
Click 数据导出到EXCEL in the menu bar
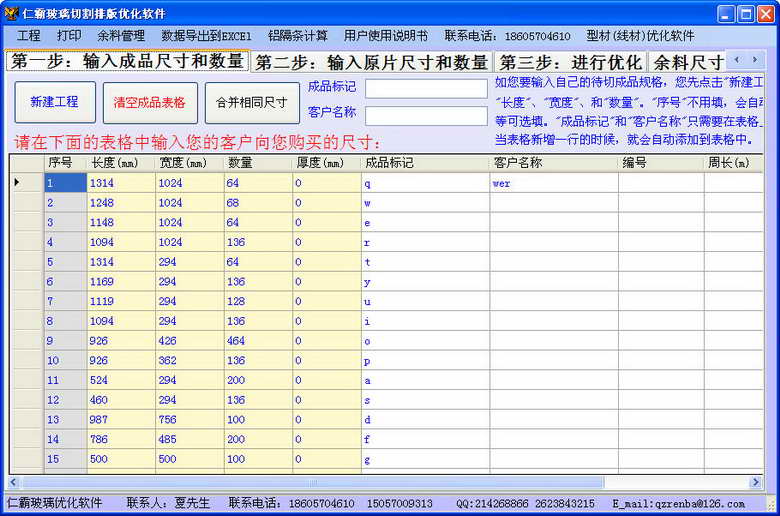click(206, 35)
